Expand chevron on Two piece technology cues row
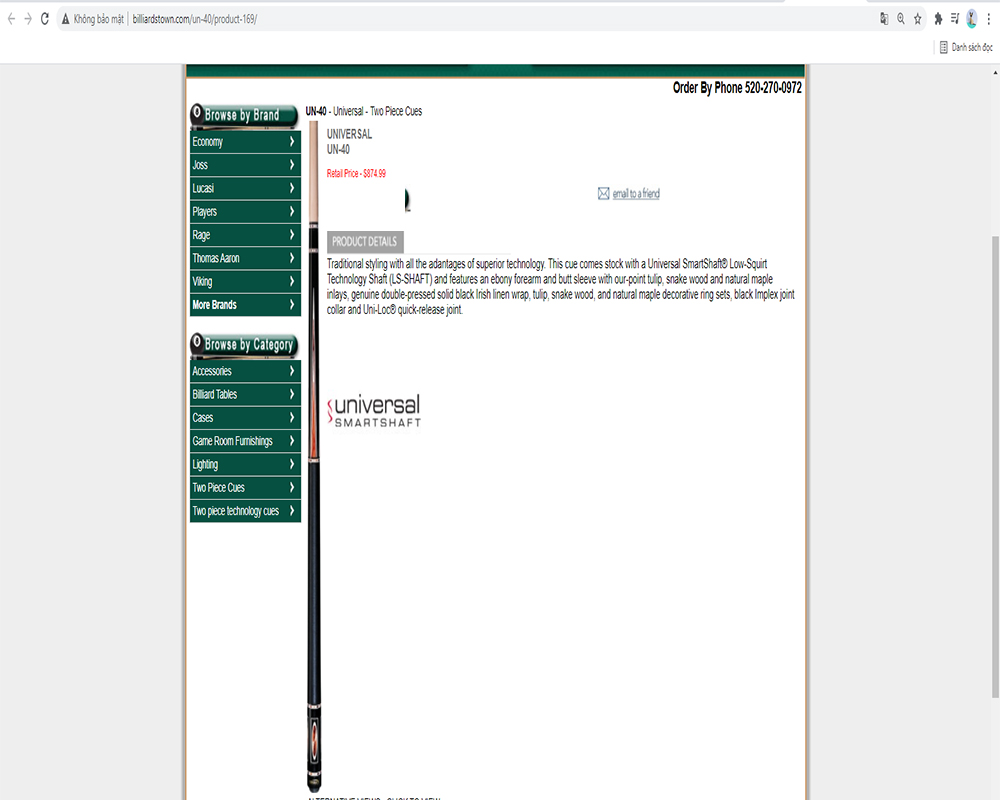The image size is (1000, 800). 291,510
